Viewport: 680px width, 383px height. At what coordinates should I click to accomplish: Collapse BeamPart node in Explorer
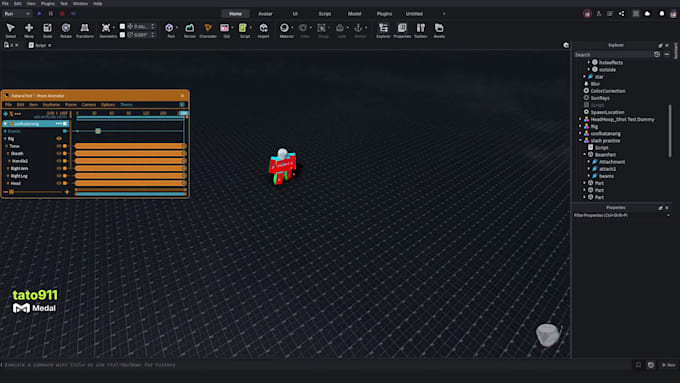[585, 155]
